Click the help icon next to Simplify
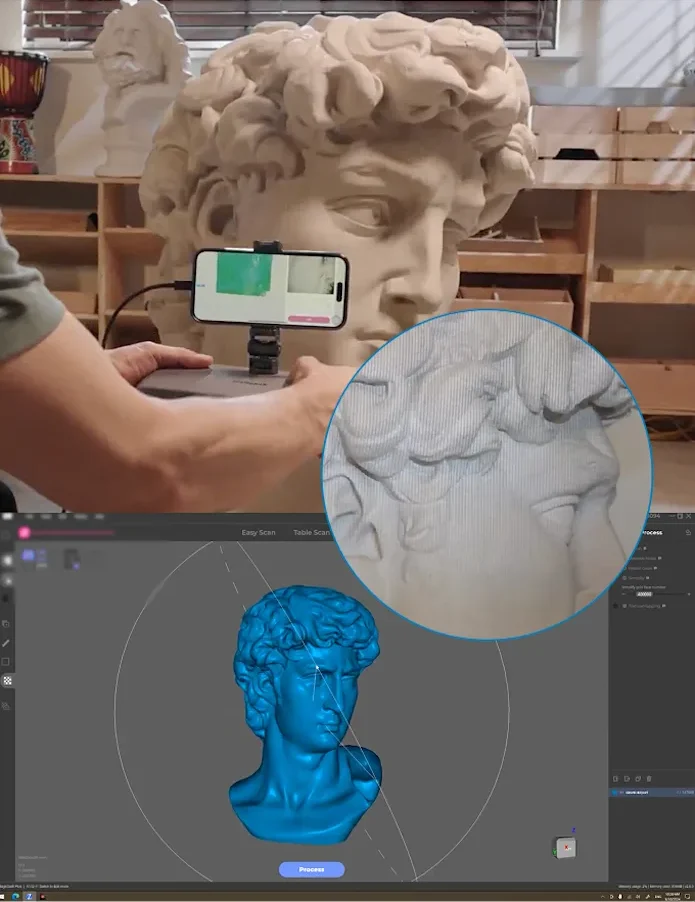The width and height of the screenshot is (695, 902). click(647, 578)
